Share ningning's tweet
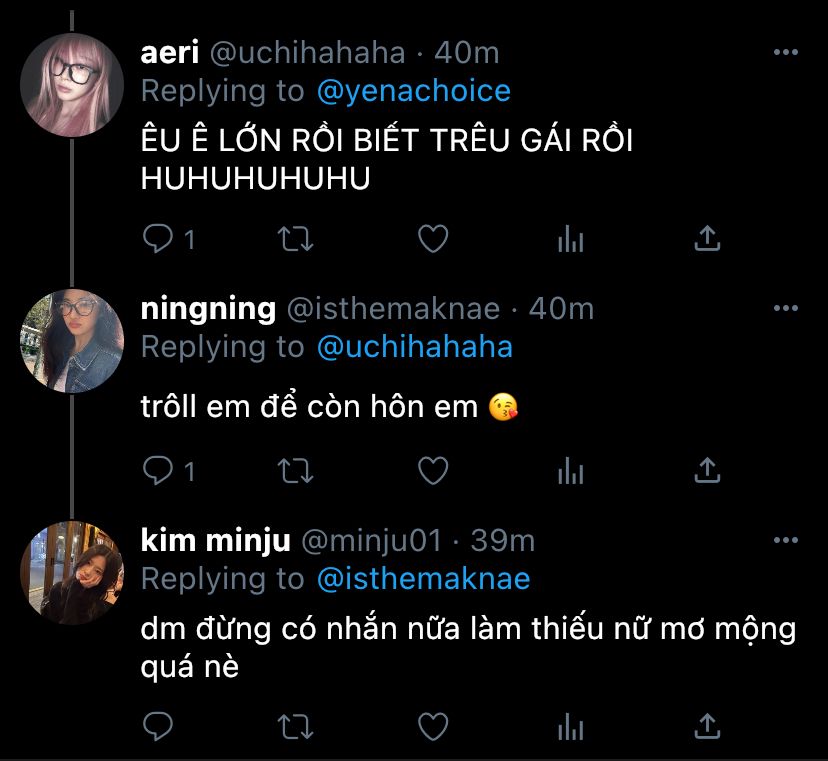Screen dimensions: 828x761 (707, 470)
